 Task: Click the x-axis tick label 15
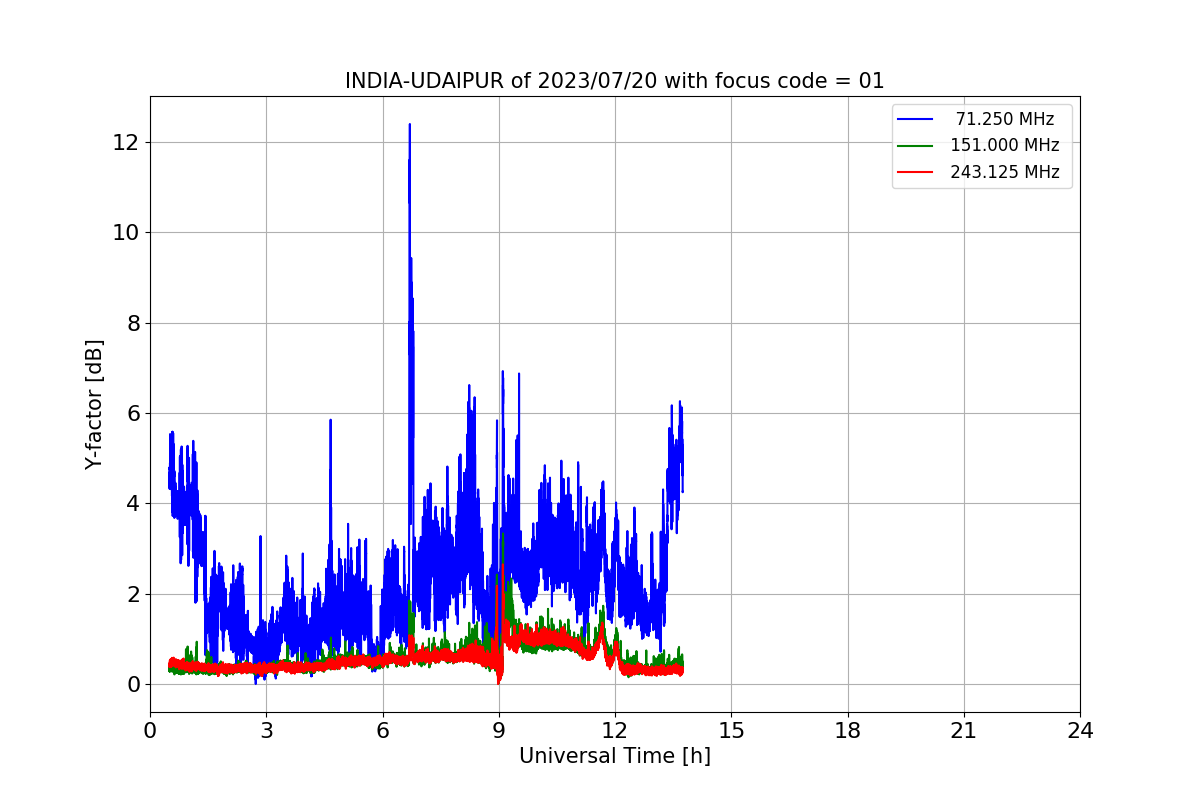click(x=731, y=731)
